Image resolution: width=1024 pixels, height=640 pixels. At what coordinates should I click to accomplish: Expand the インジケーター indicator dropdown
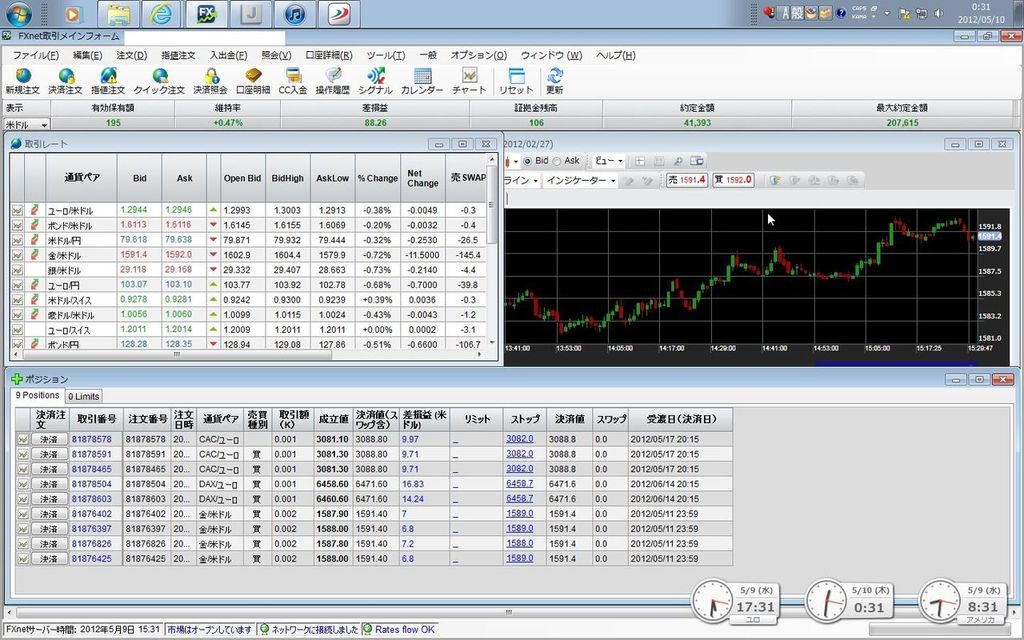[581, 180]
